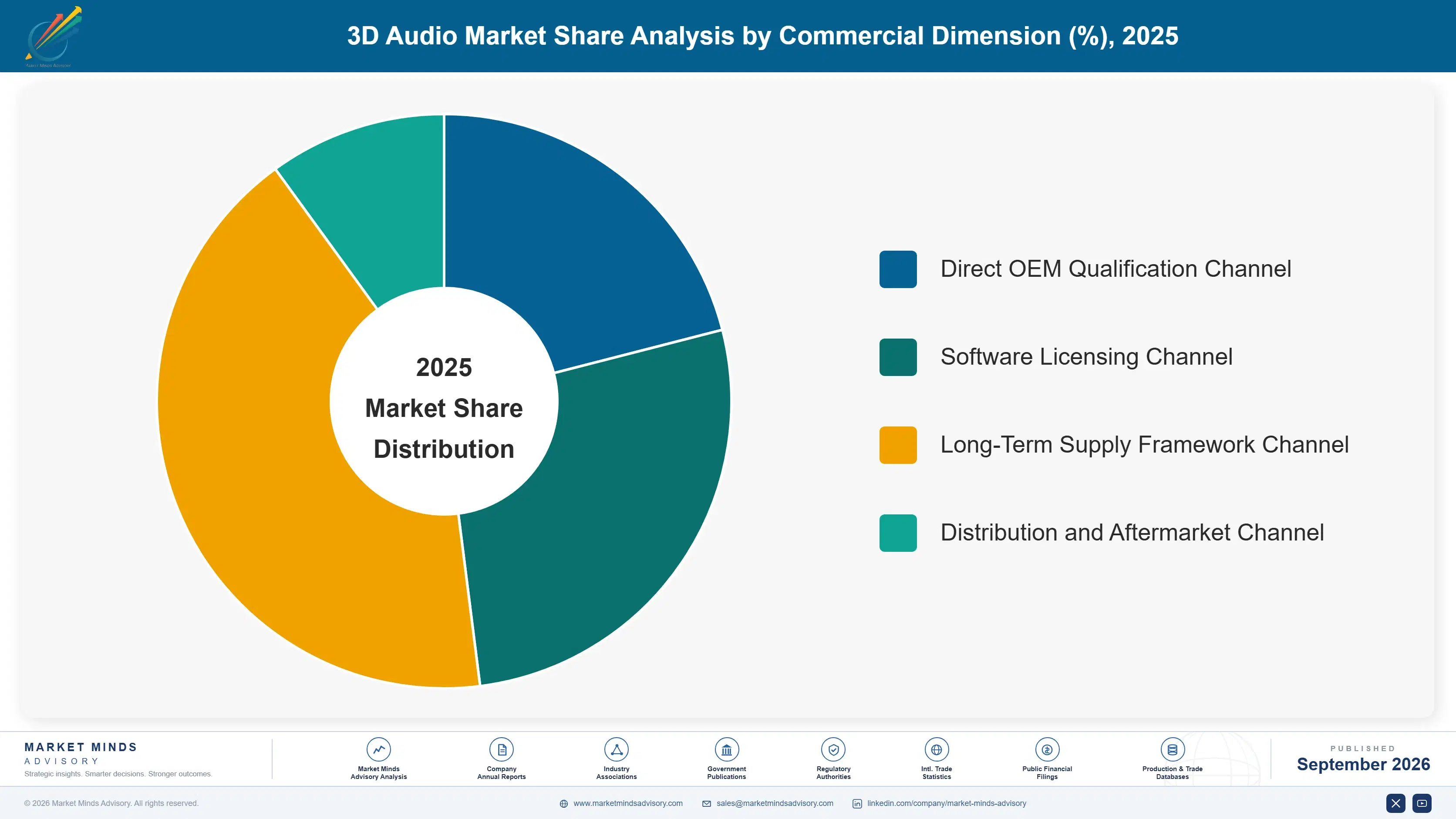Click the 'Strategic insights. Smarter decisions.' tagline
The width and height of the screenshot is (1456, 819).
tap(118, 774)
